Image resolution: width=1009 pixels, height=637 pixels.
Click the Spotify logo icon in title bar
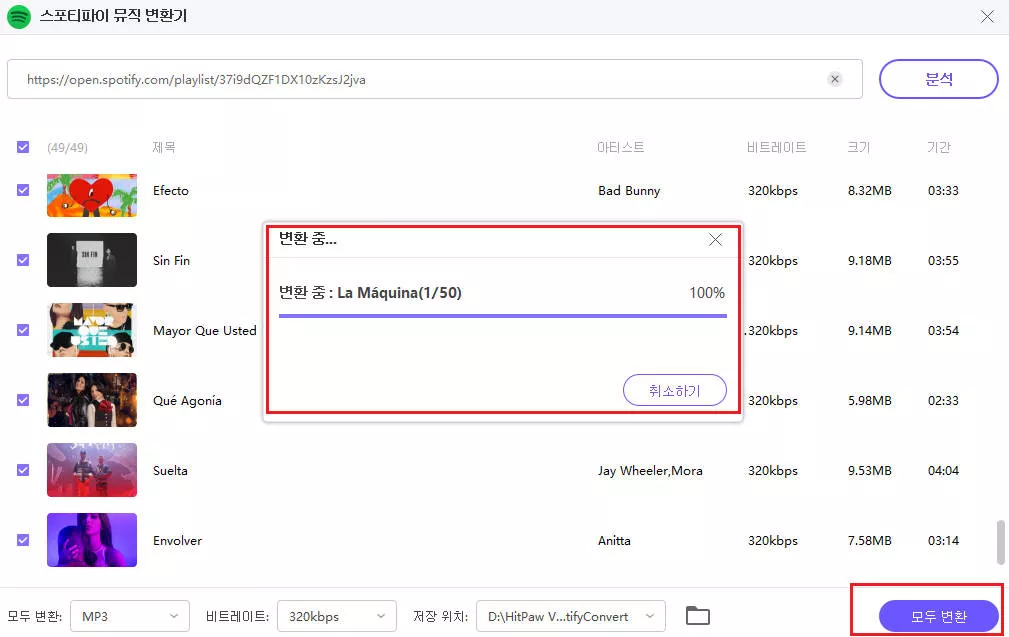(19, 16)
